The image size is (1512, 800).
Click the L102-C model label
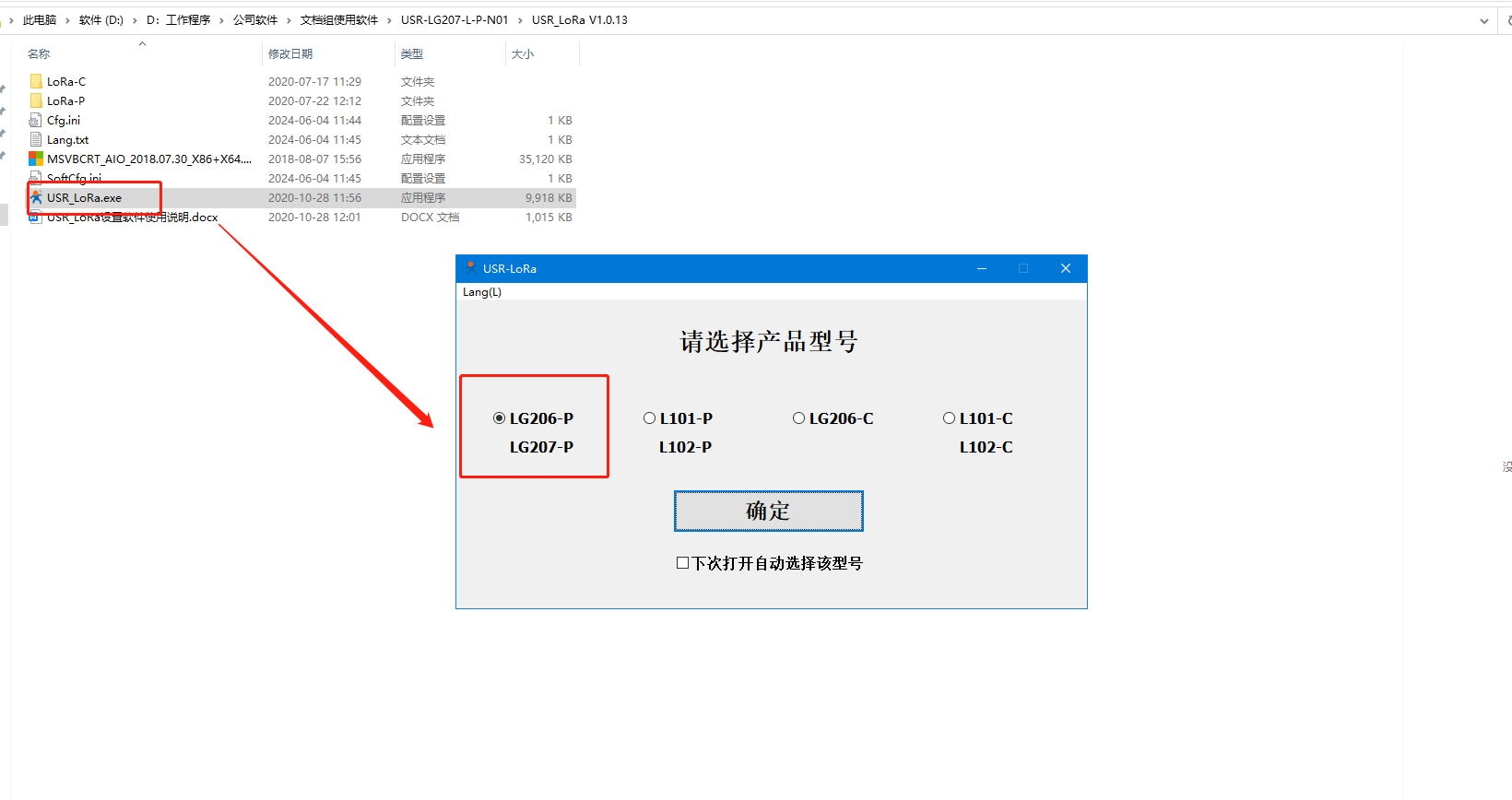pyautogui.click(x=986, y=447)
